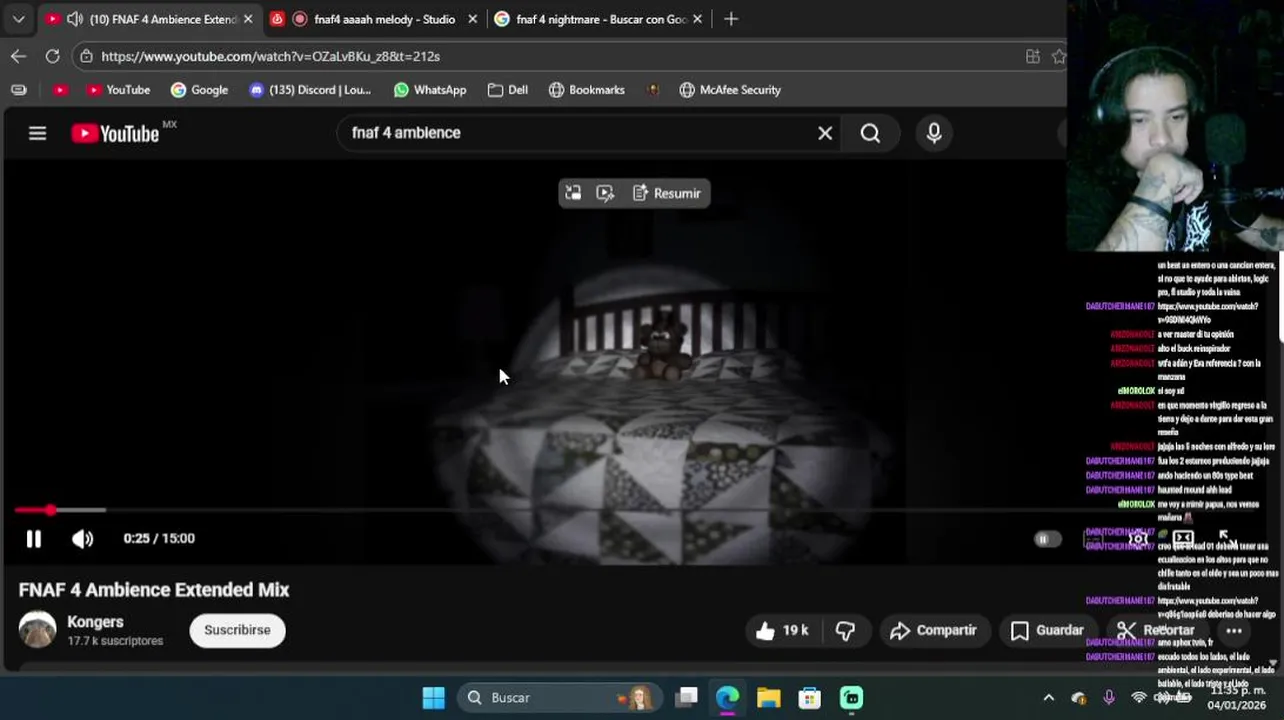Run search with the magnifier button
The height and width of the screenshot is (720, 1284).
pyautogui.click(x=870, y=133)
